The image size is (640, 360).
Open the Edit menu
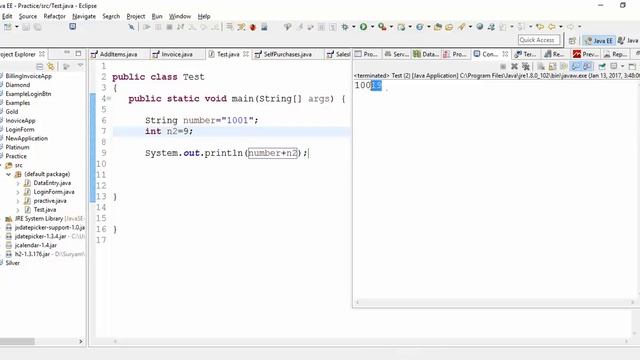point(7,16)
